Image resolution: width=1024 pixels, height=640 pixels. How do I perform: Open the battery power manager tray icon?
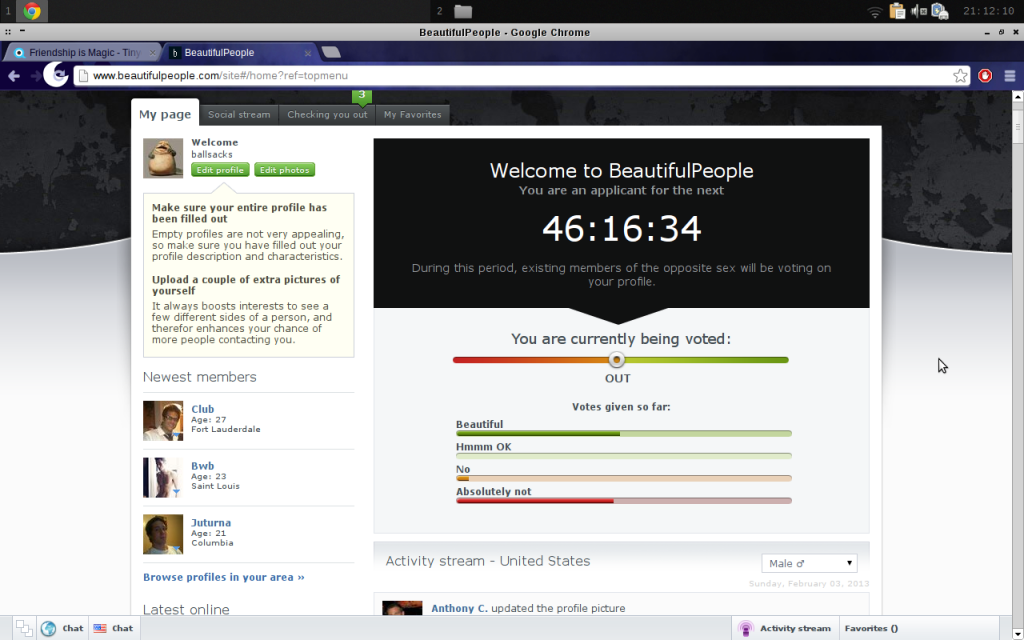[x=940, y=11]
